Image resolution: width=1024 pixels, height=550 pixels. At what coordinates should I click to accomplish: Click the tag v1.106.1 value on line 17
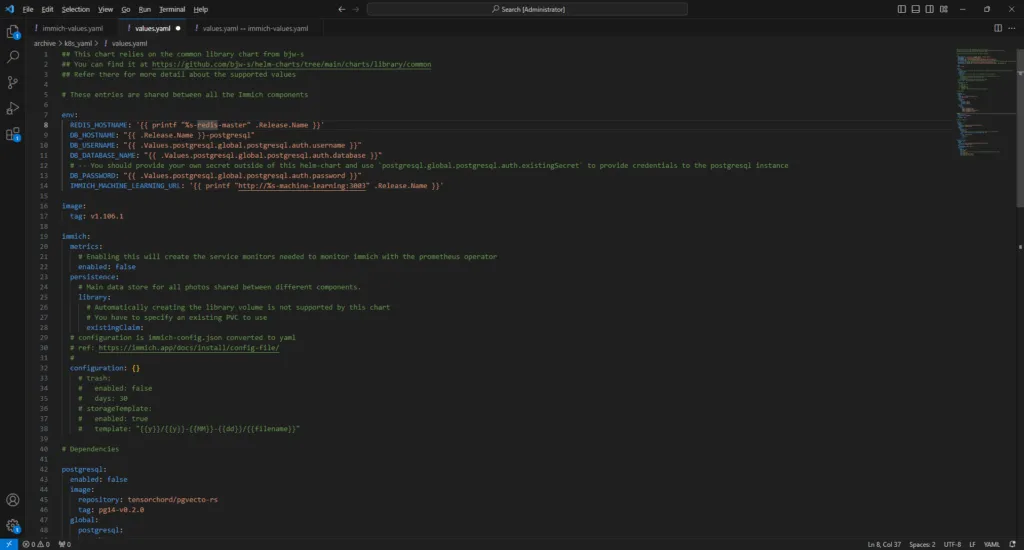point(106,216)
